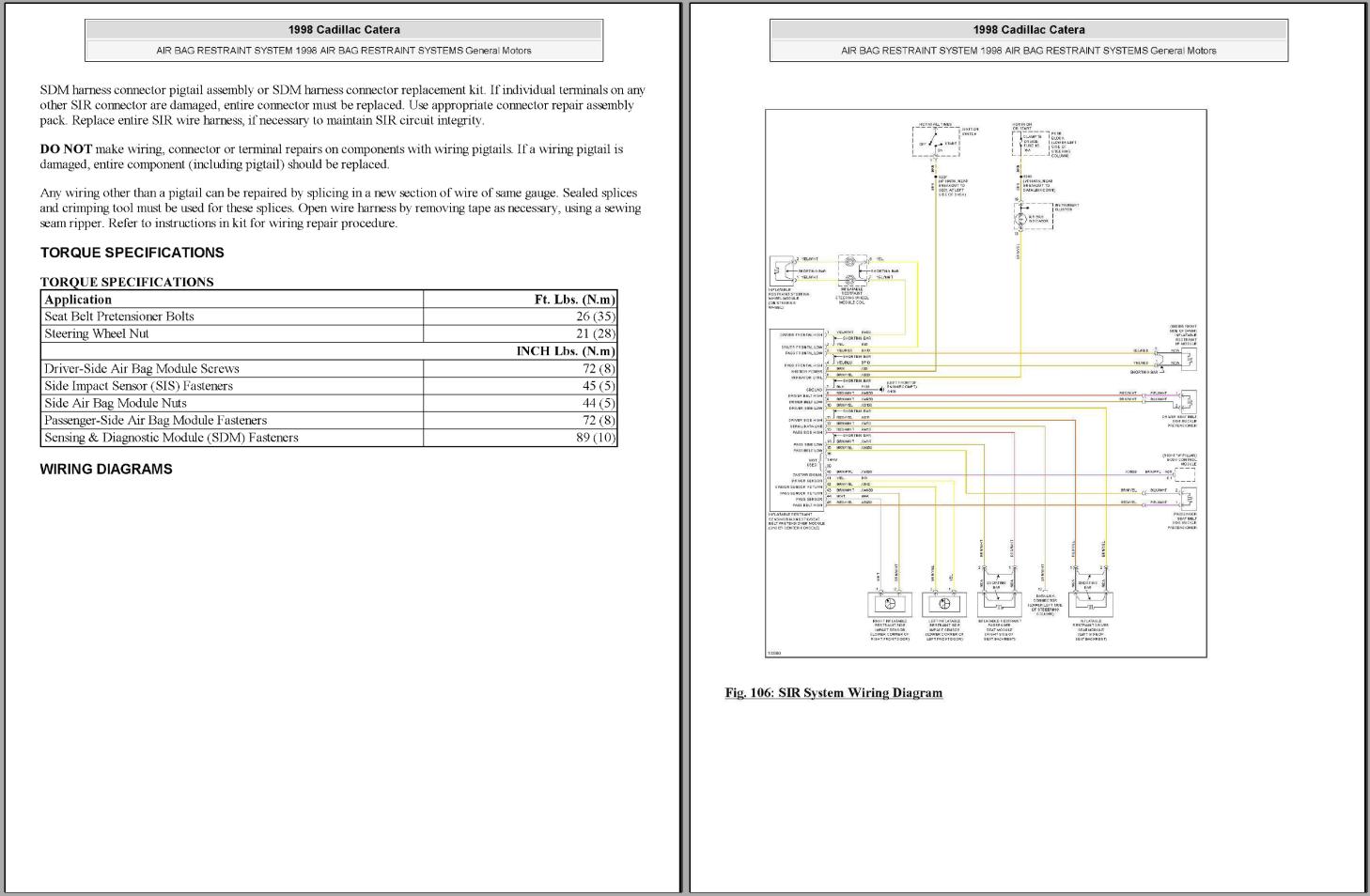The width and height of the screenshot is (1370, 896).
Task: Select the Steering Wheel Nut table row
Action: click(329, 333)
